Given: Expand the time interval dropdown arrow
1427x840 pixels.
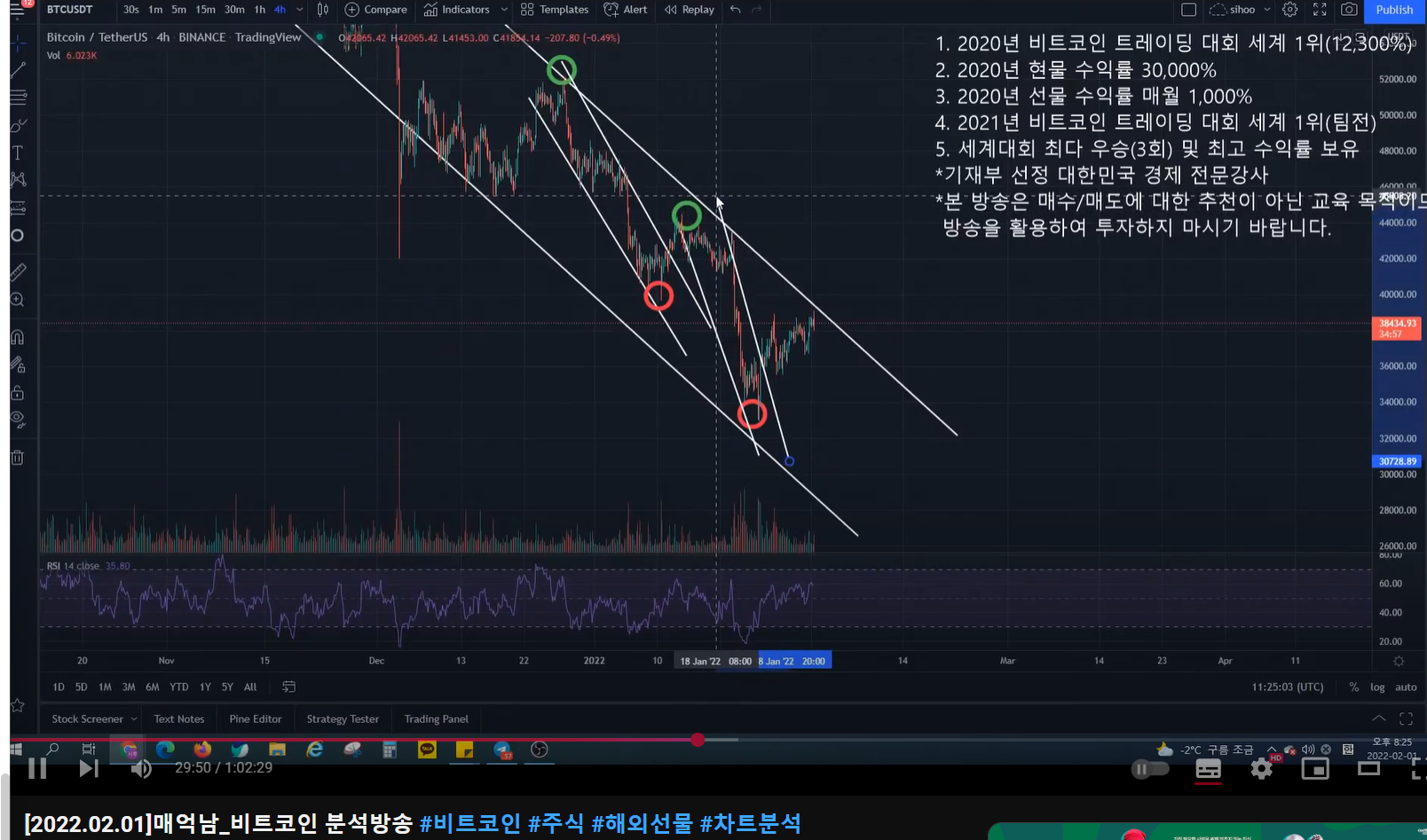Looking at the screenshot, I should click(299, 10).
